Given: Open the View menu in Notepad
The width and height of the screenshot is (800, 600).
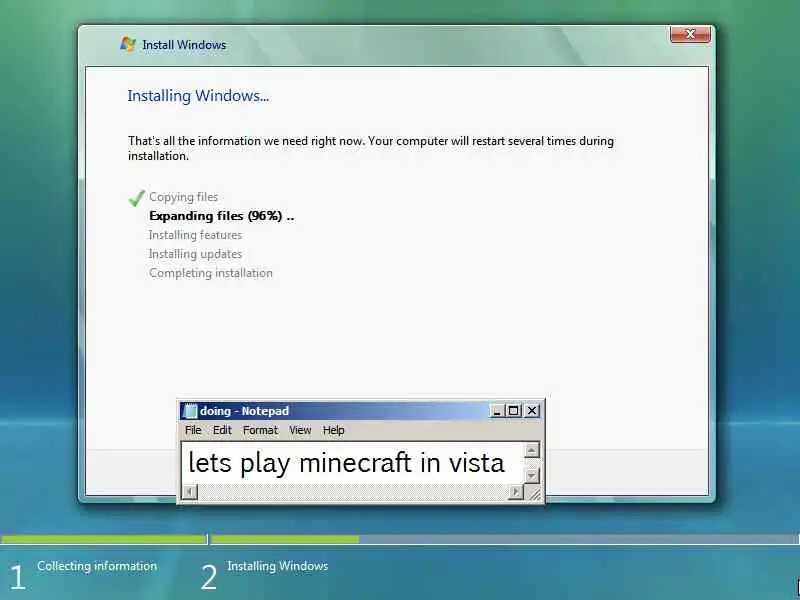Looking at the screenshot, I should pos(300,430).
